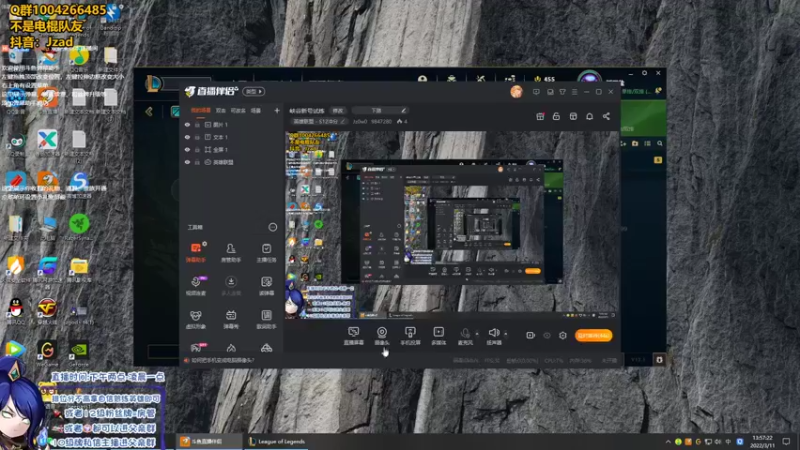Switch to the third scene tab
This screenshot has height=450, width=800.
238,110
